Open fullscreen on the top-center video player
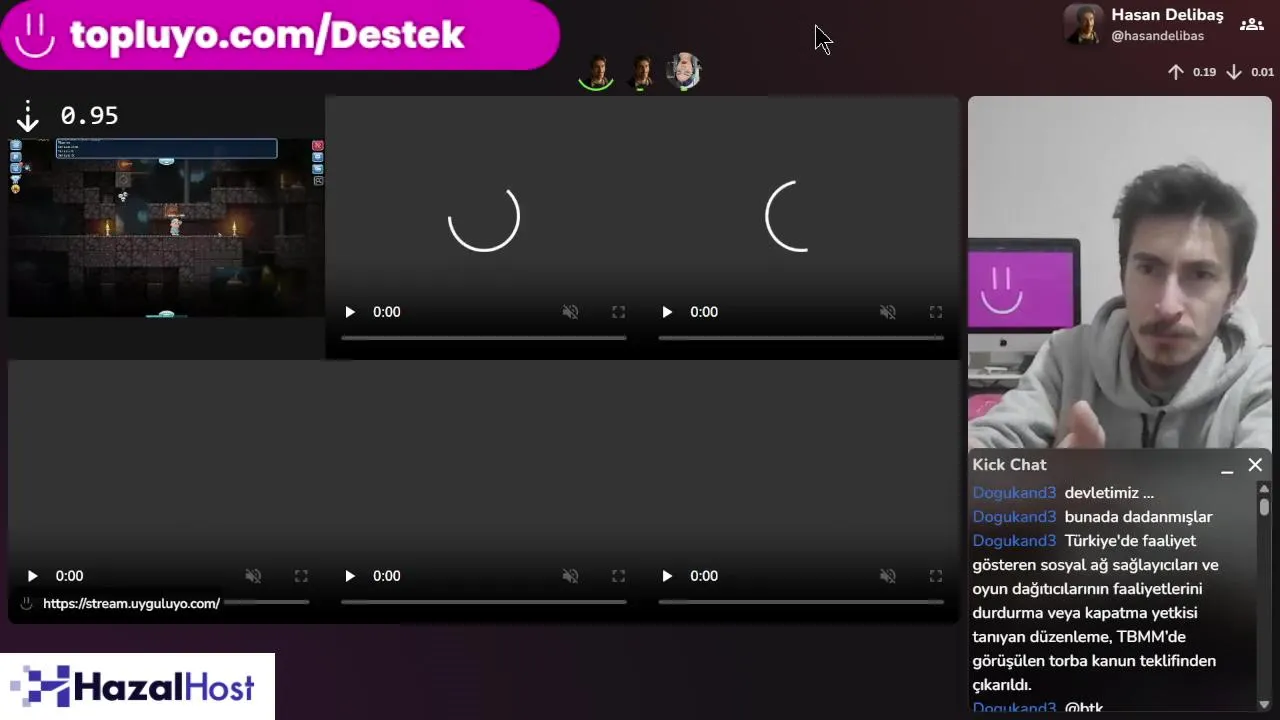 618,312
